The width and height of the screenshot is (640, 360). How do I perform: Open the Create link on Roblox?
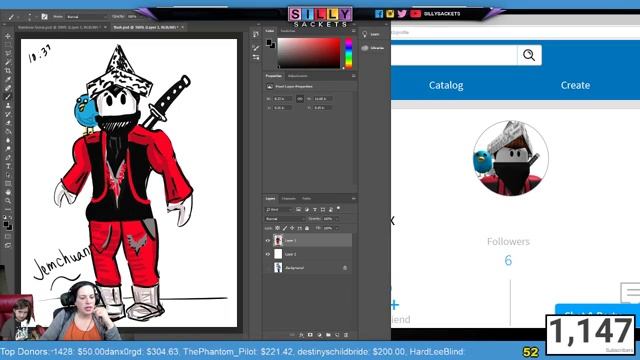[x=575, y=85]
